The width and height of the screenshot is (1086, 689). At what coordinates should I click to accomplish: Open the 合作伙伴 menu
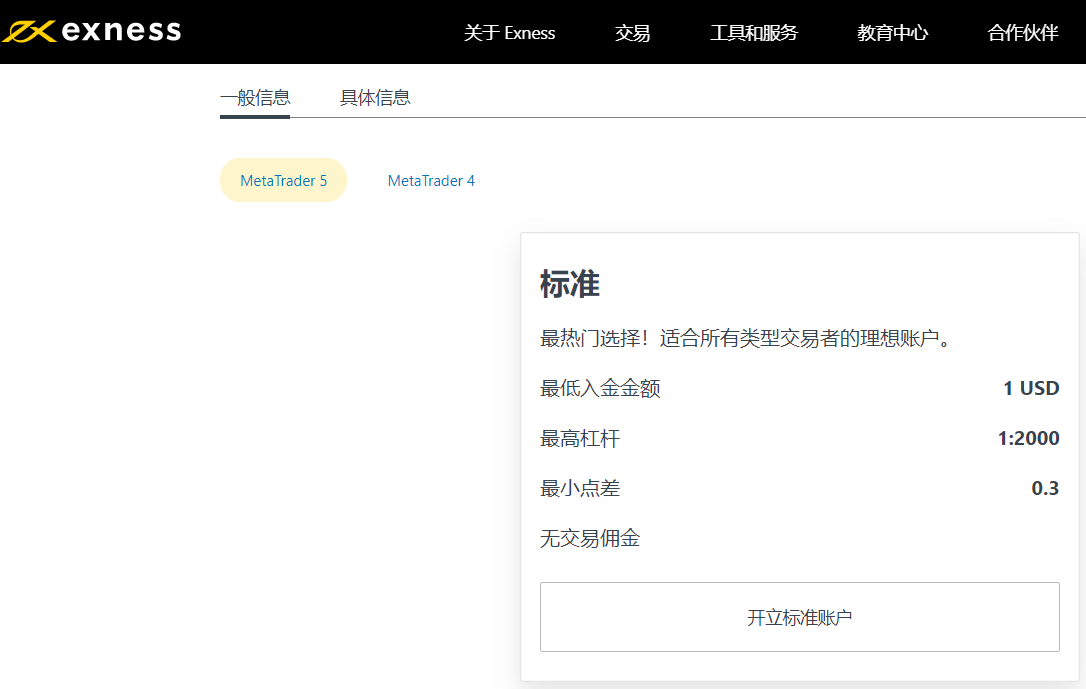coord(1022,33)
